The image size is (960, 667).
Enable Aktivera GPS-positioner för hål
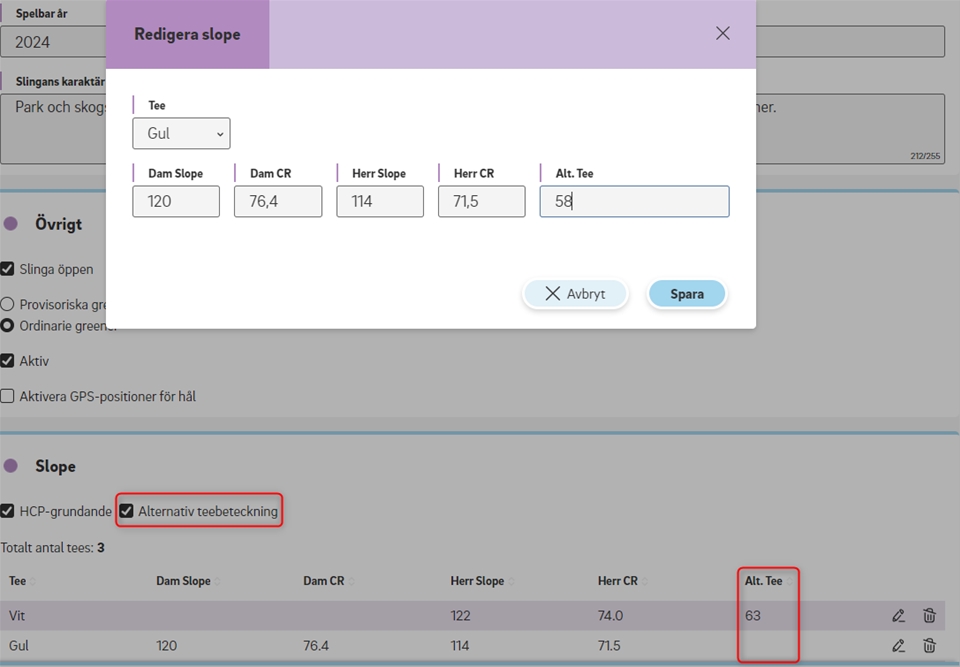pos(8,397)
